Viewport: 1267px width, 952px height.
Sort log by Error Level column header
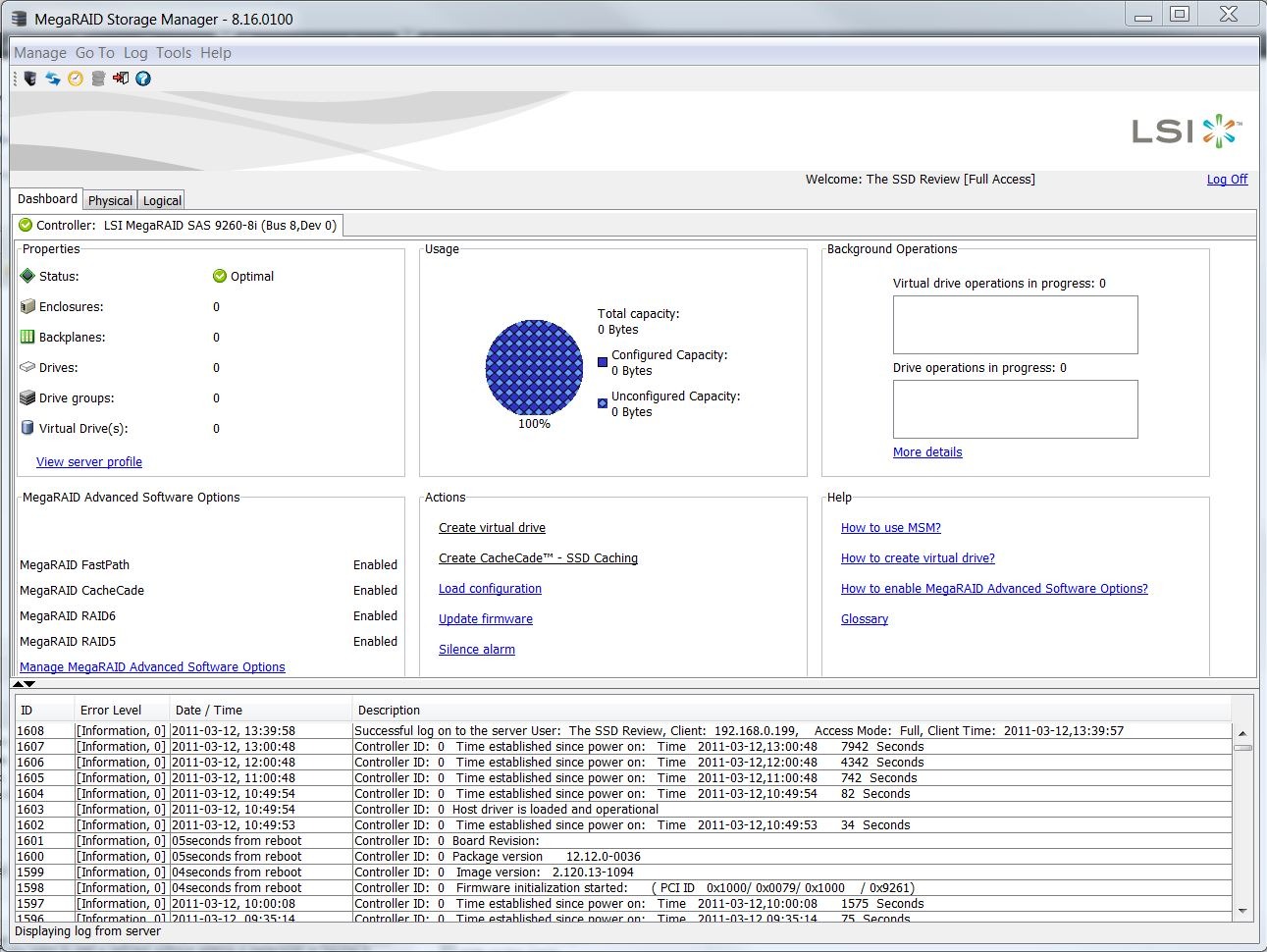click(x=123, y=710)
